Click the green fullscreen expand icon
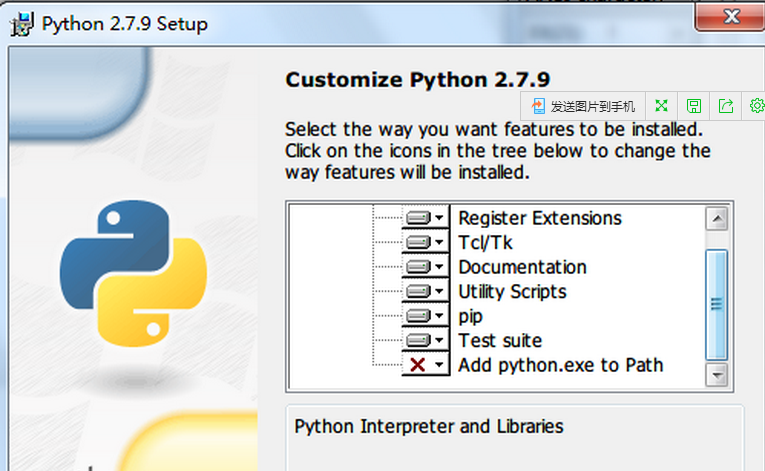 pyautogui.click(x=662, y=106)
